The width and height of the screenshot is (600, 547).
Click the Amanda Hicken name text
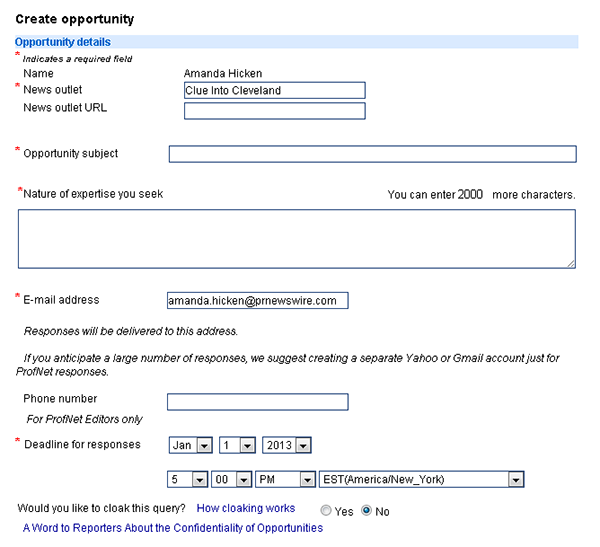pos(222,73)
